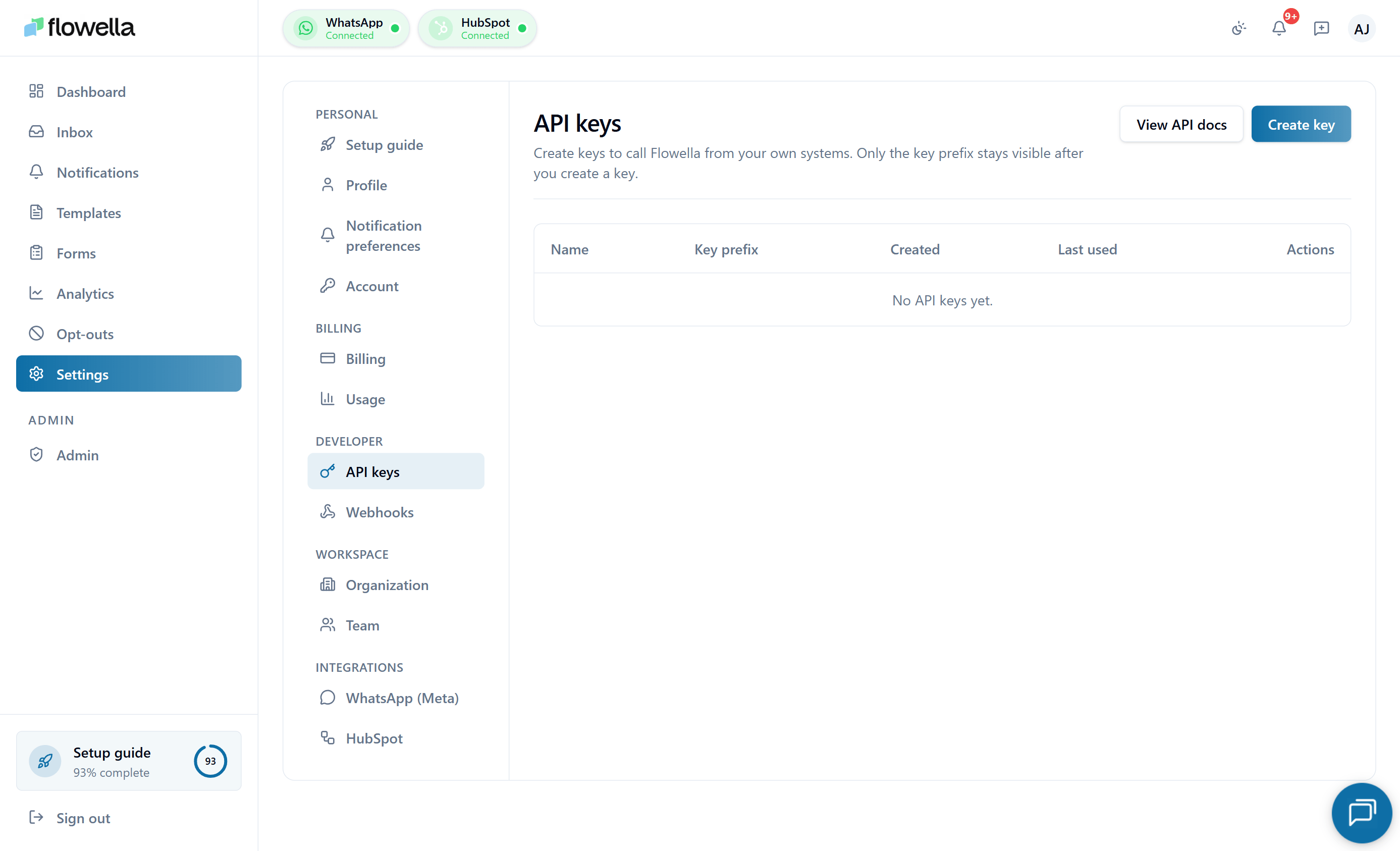Click the Setup guide rocket icon in settings
Screen dimensions: 1400x851
pos(328,144)
